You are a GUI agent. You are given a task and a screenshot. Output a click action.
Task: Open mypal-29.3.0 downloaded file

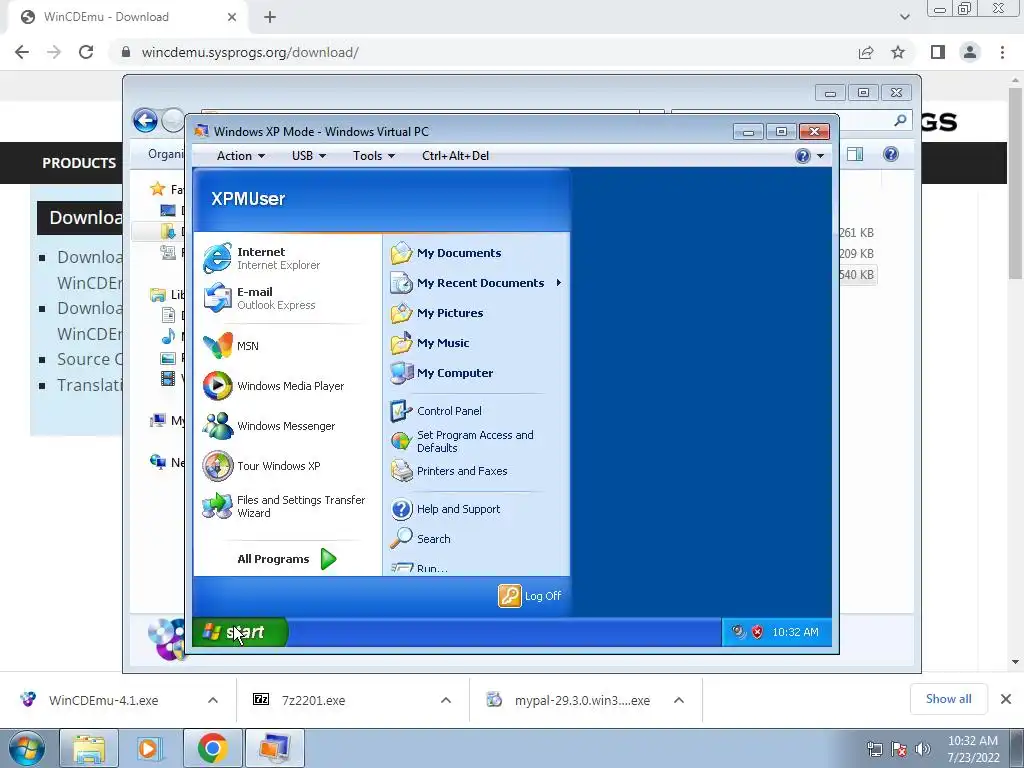(x=582, y=700)
